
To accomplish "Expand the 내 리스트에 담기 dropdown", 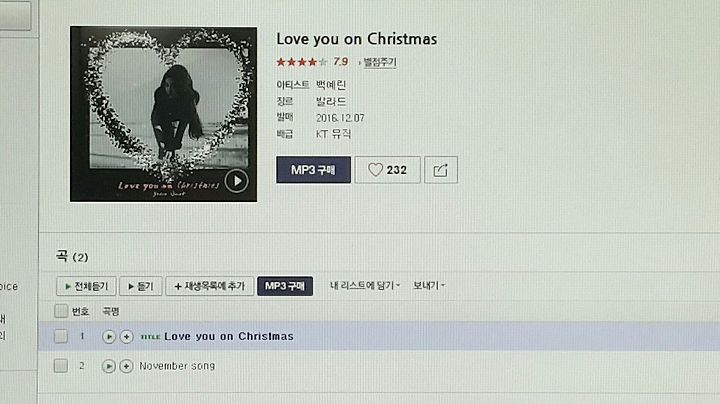I will coord(365,286).
